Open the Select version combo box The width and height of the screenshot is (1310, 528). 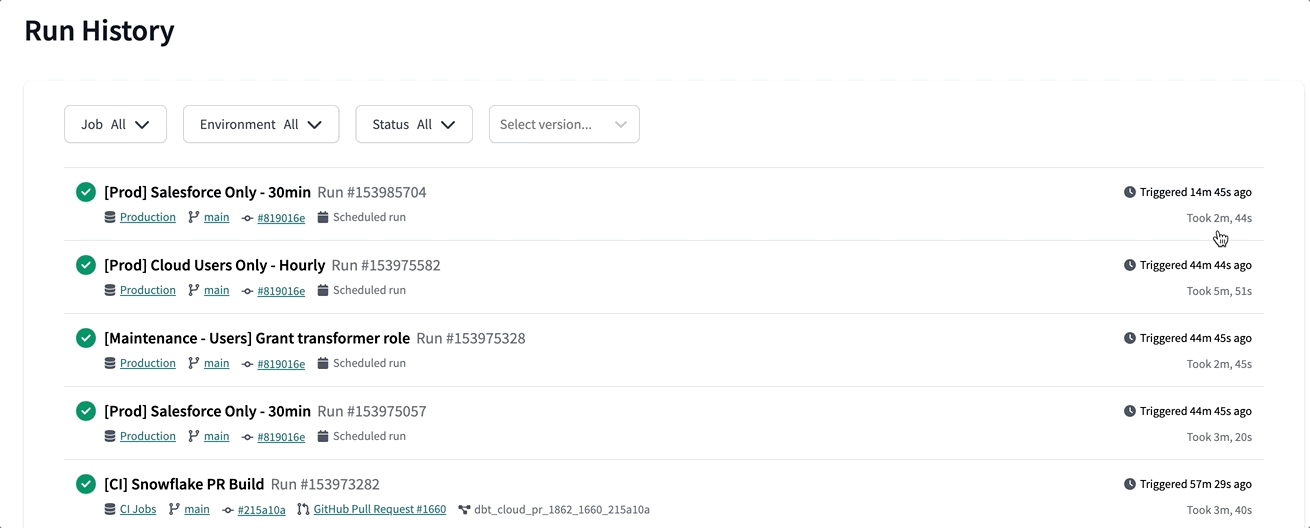[564, 124]
